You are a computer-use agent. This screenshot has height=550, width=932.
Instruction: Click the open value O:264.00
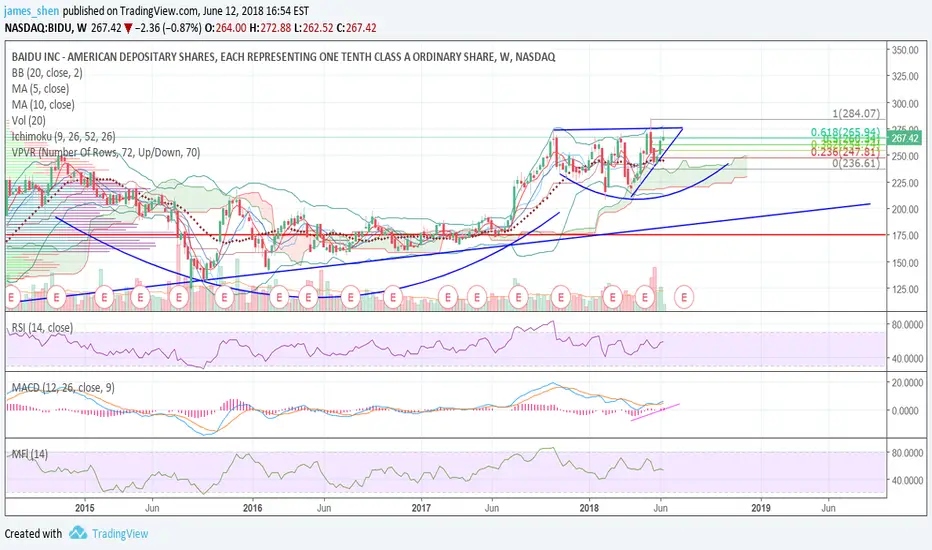pyautogui.click(x=225, y=28)
